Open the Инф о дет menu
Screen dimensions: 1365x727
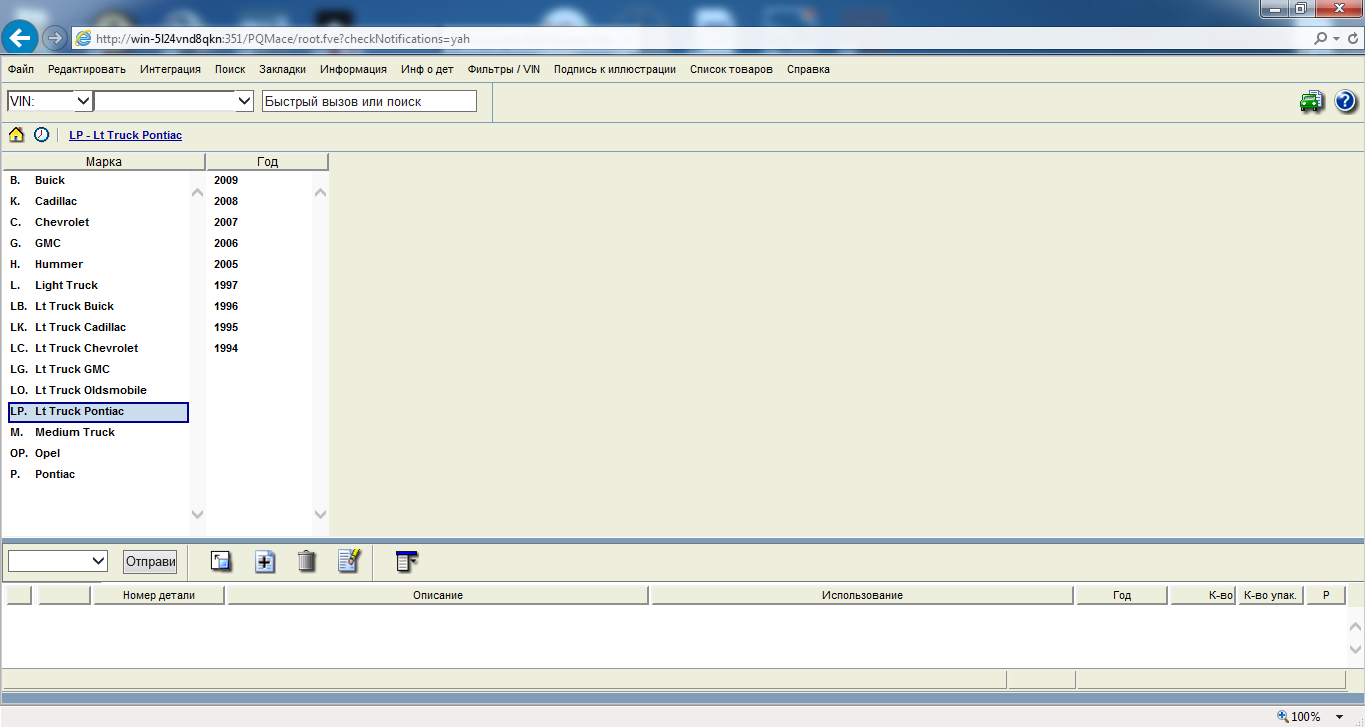pyautogui.click(x=427, y=69)
